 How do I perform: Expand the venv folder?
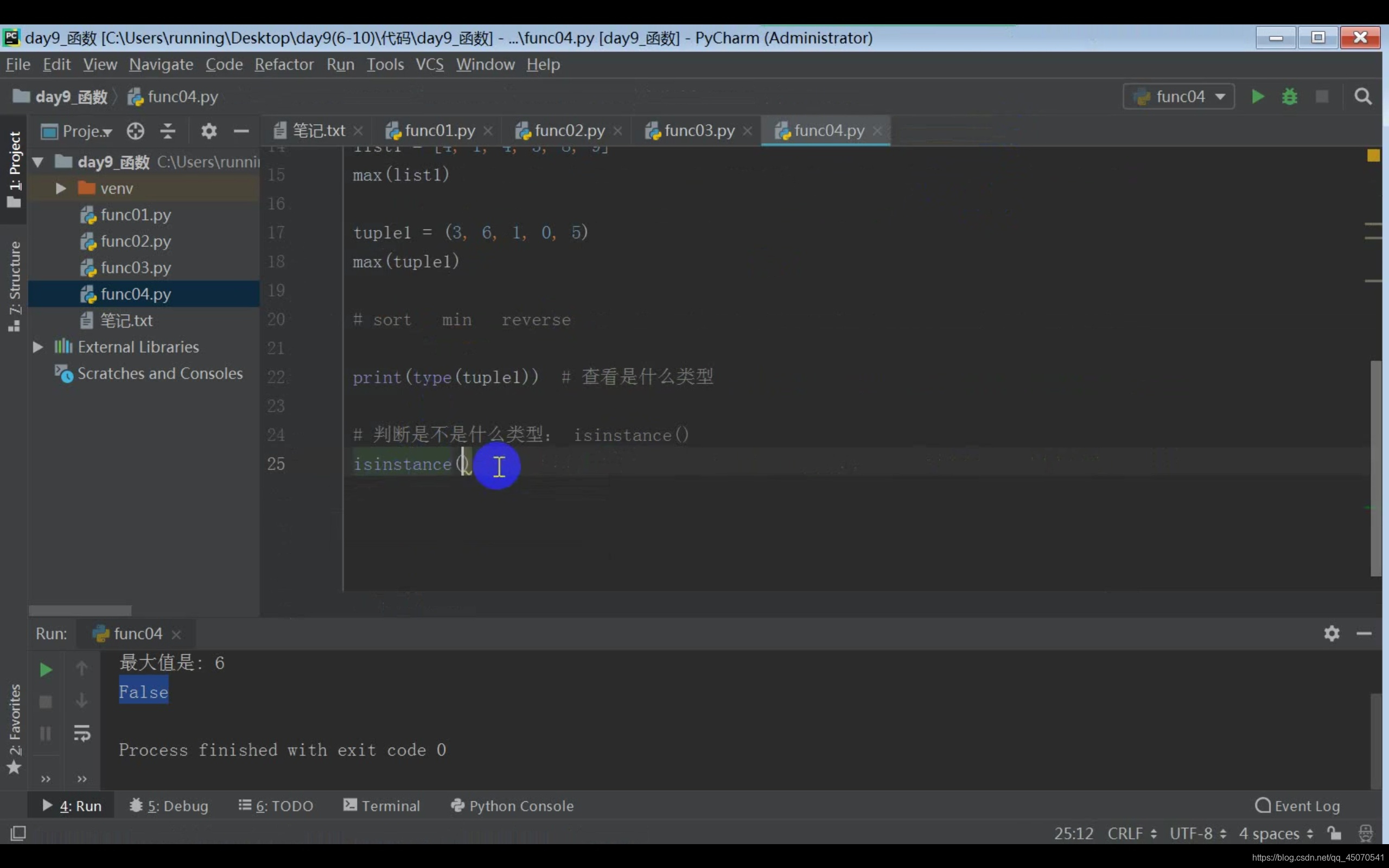[x=61, y=188]
